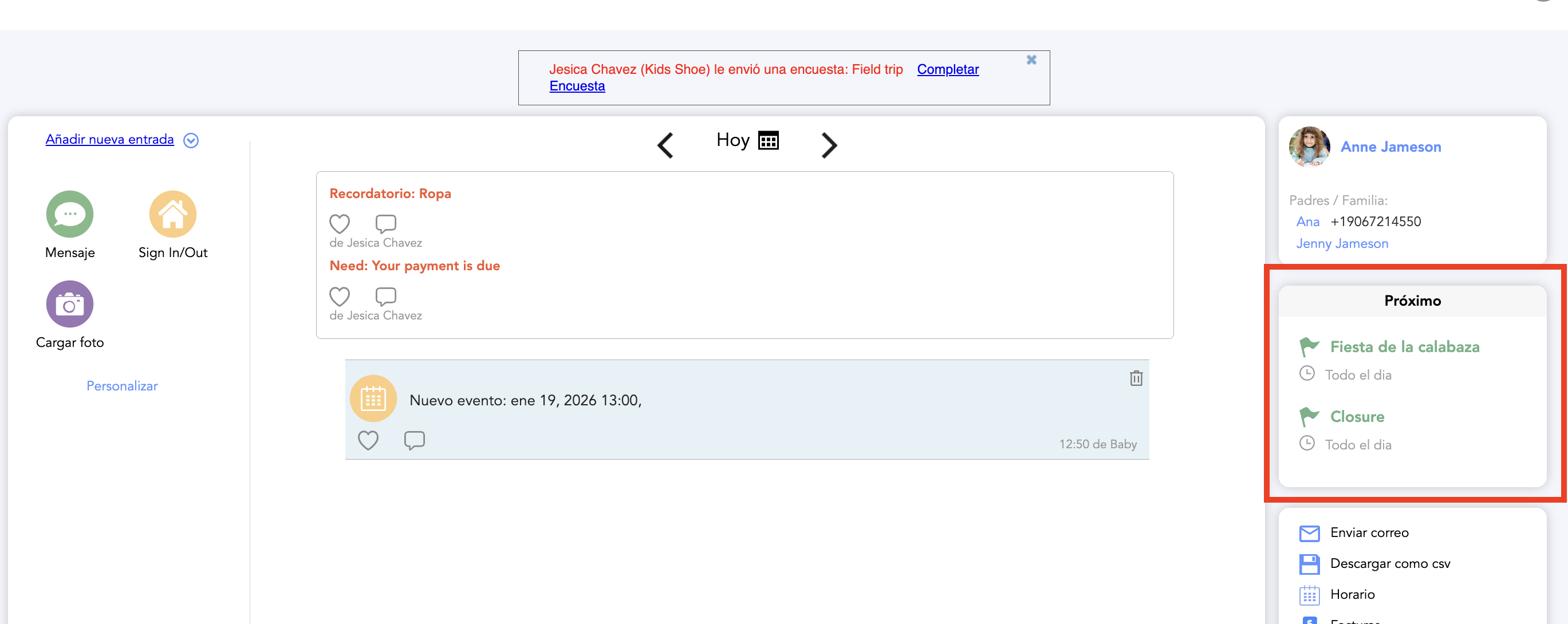Viewport: 1568px width, 624px height.
Task: Open calendar picker next to Hoy
Action: [x=768, y=140]
